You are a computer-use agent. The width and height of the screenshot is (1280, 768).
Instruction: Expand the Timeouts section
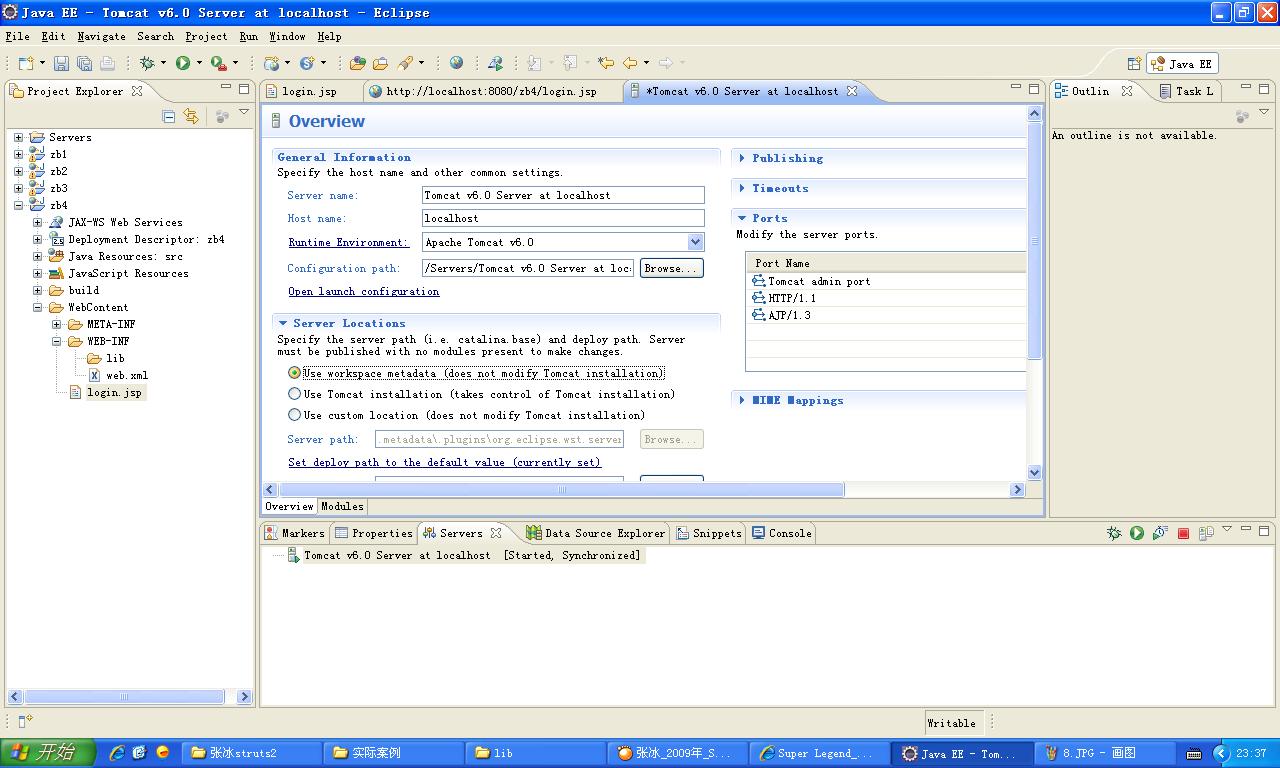point(779,188)
